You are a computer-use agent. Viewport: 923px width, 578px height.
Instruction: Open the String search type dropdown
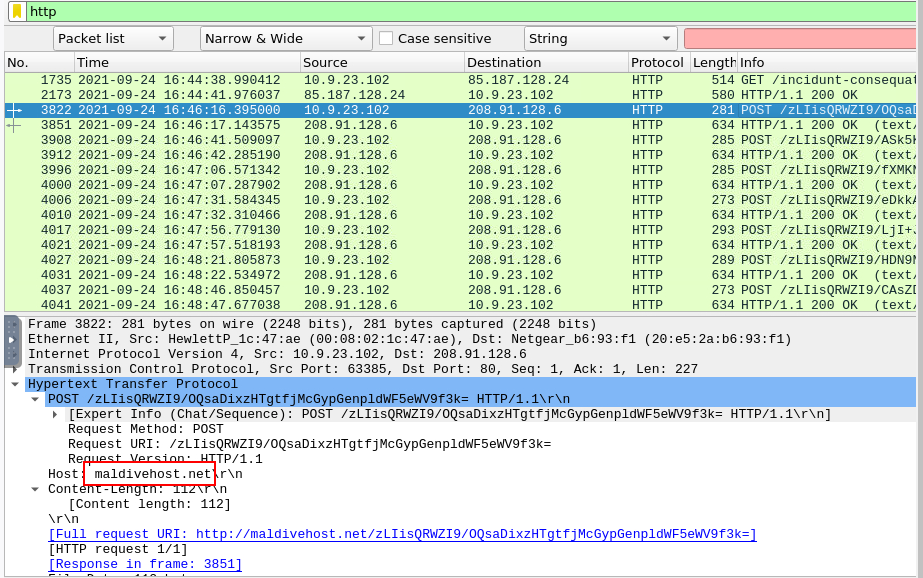point(600,39)
